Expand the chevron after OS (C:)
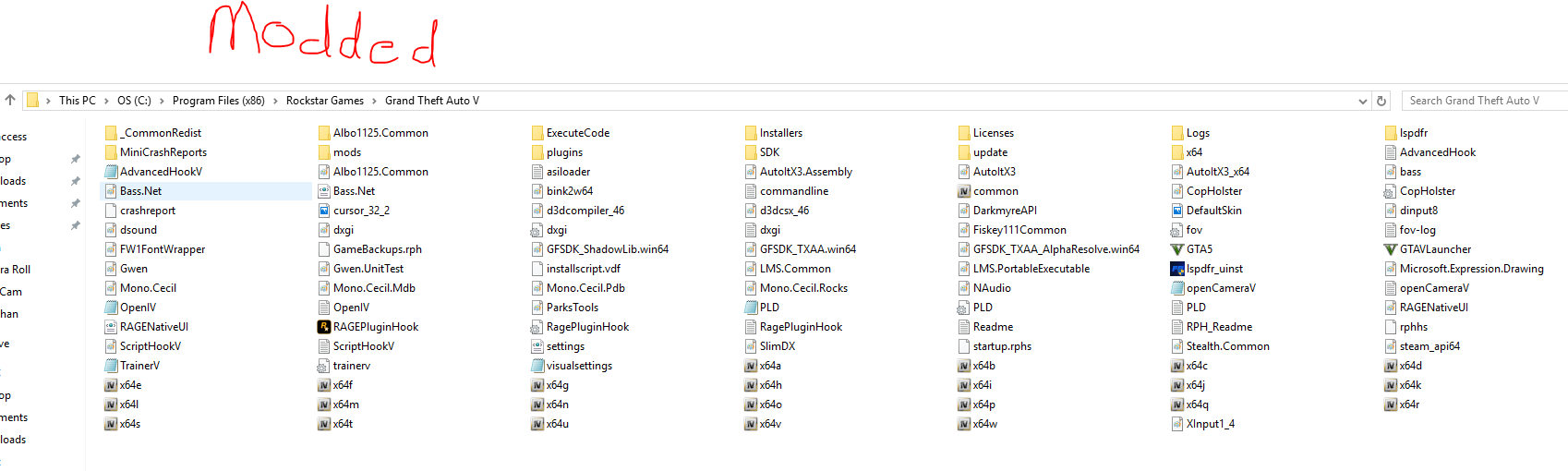 coord(162,101)
